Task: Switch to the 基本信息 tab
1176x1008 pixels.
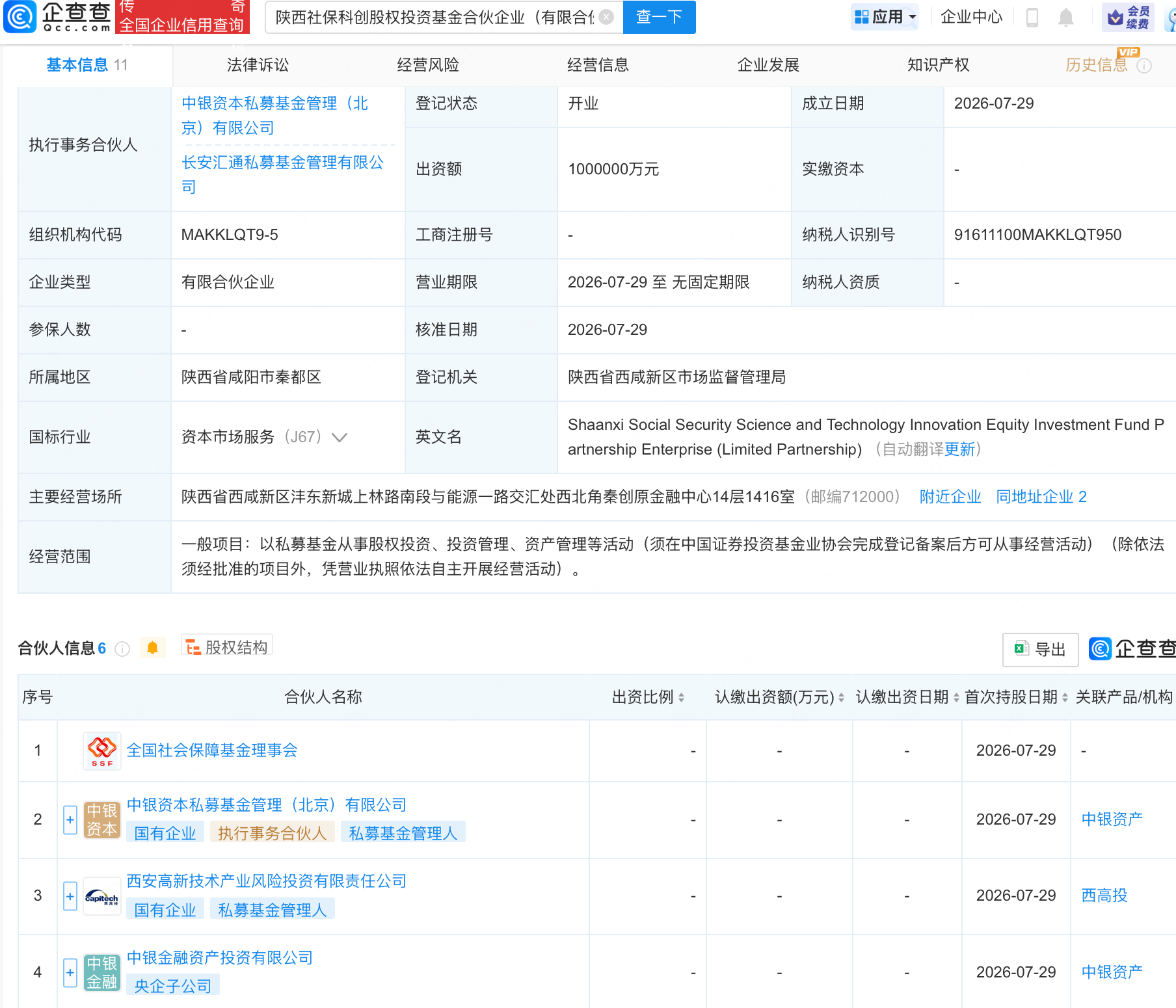Action: [87, 65]
